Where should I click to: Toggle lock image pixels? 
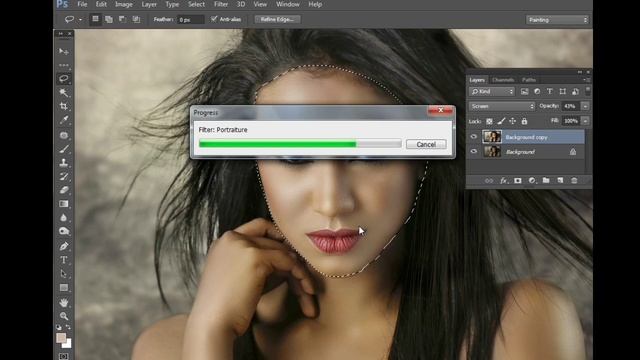click(501, 121)
